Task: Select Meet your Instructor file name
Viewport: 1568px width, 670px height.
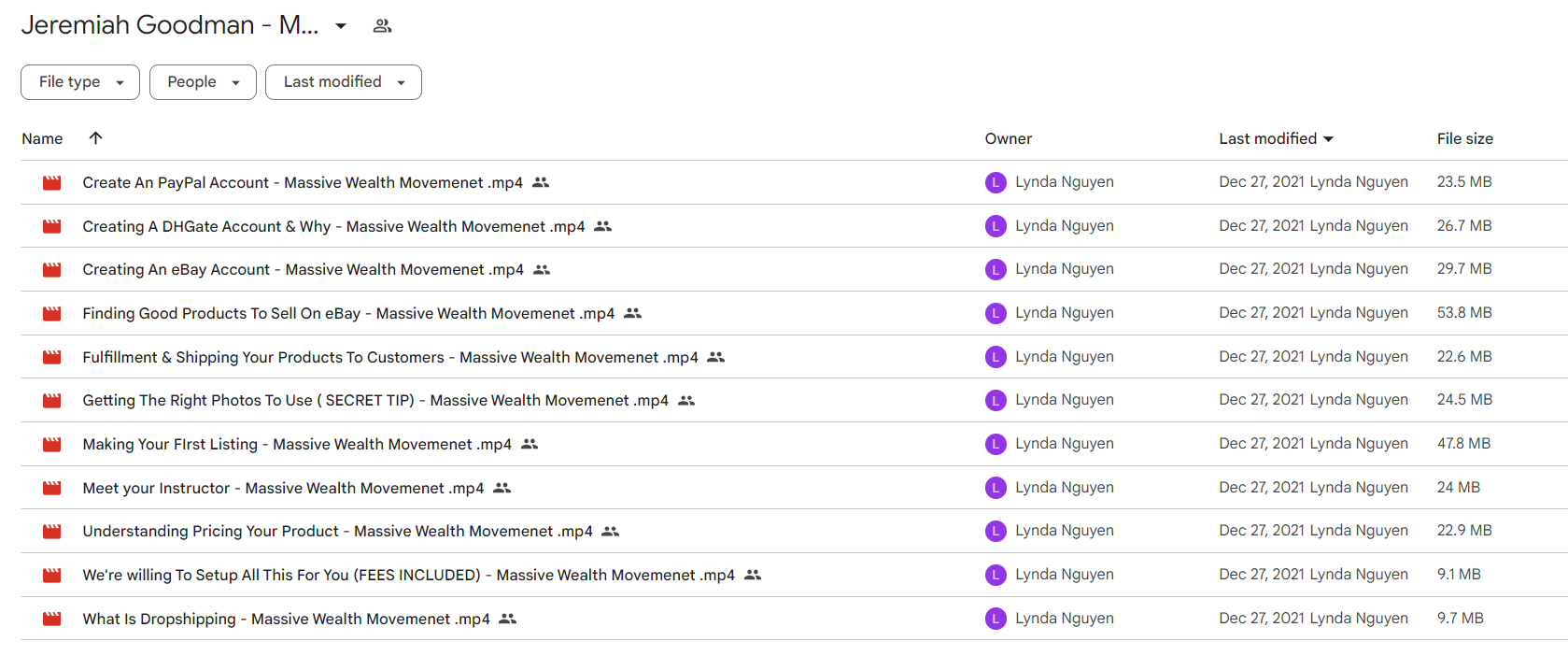Action: pos(283,488)
